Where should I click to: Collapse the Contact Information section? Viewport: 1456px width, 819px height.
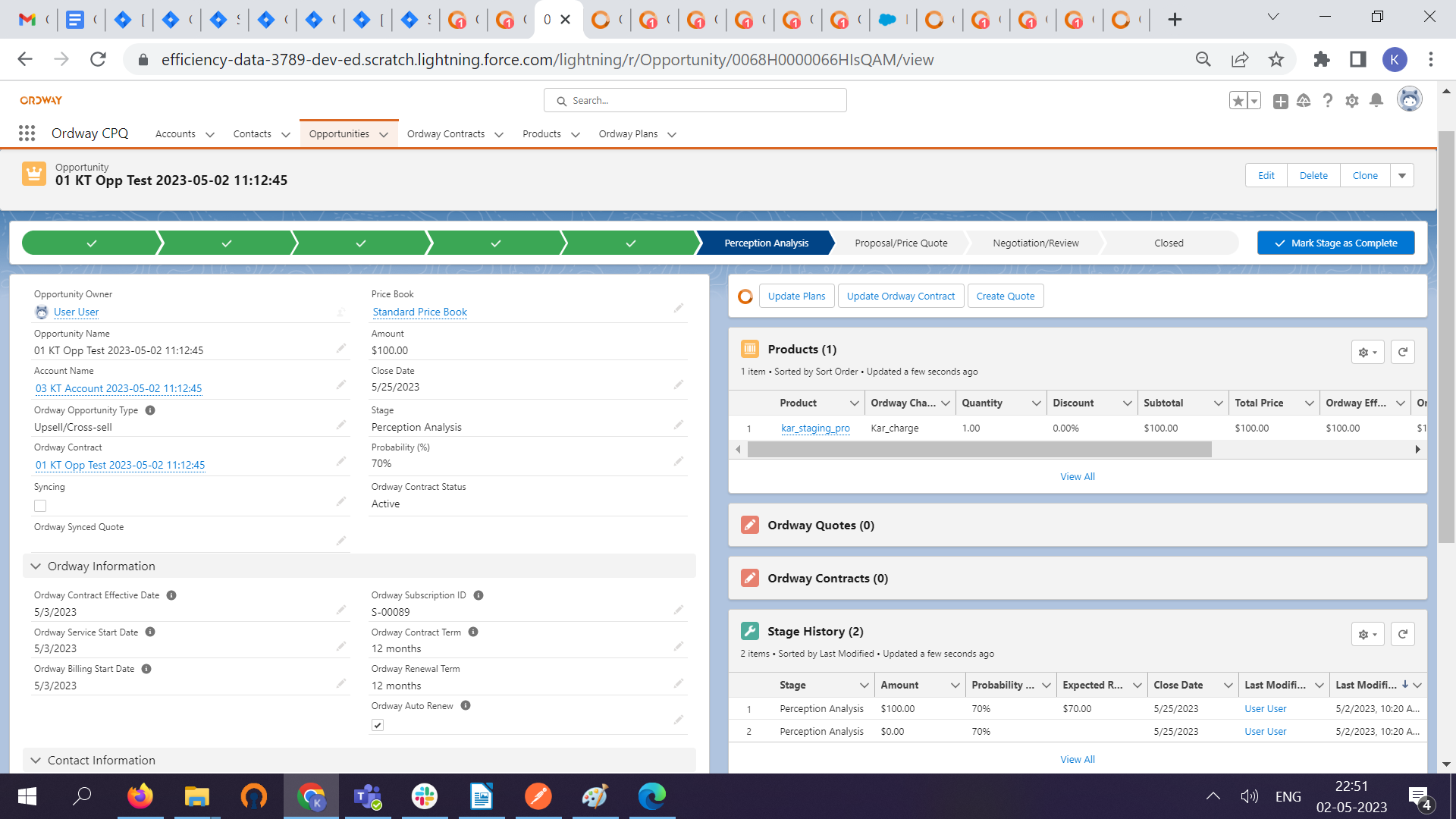pos(36,760)
